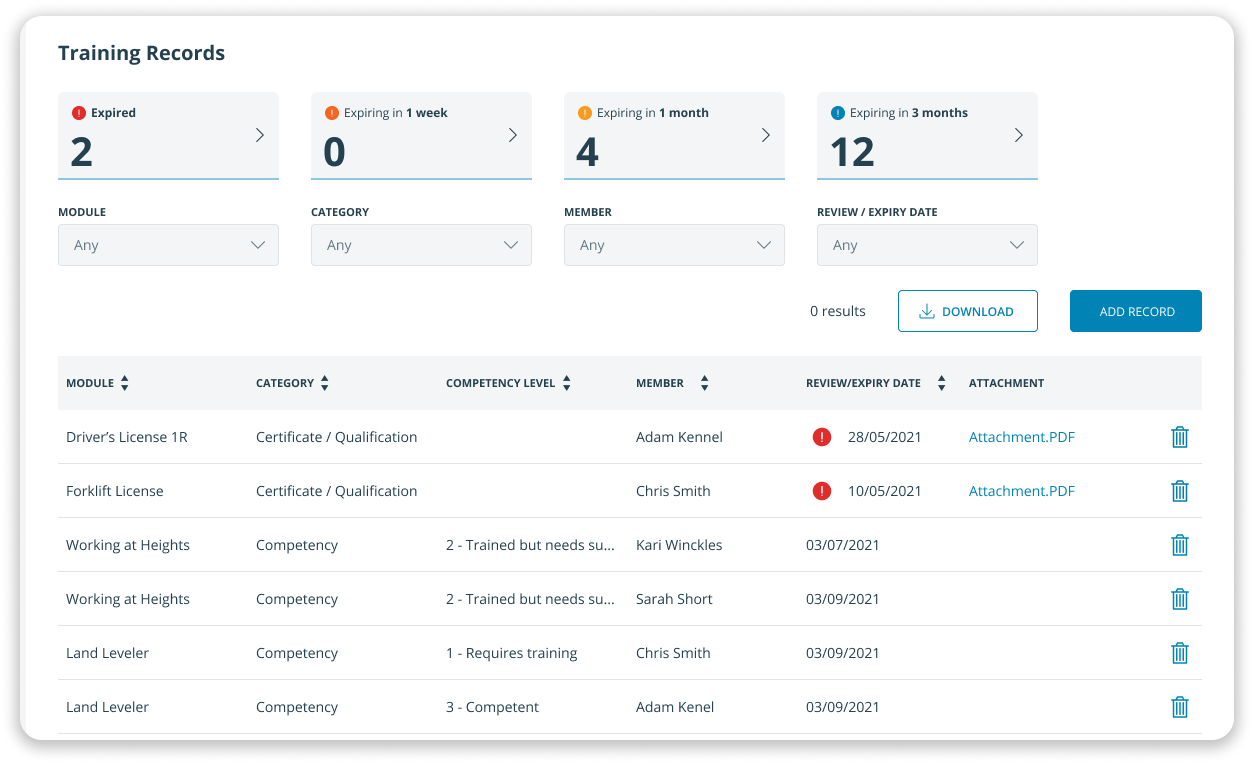
Task: Click expired alert icon on 10/05/2021
Action: click(822, 491)
